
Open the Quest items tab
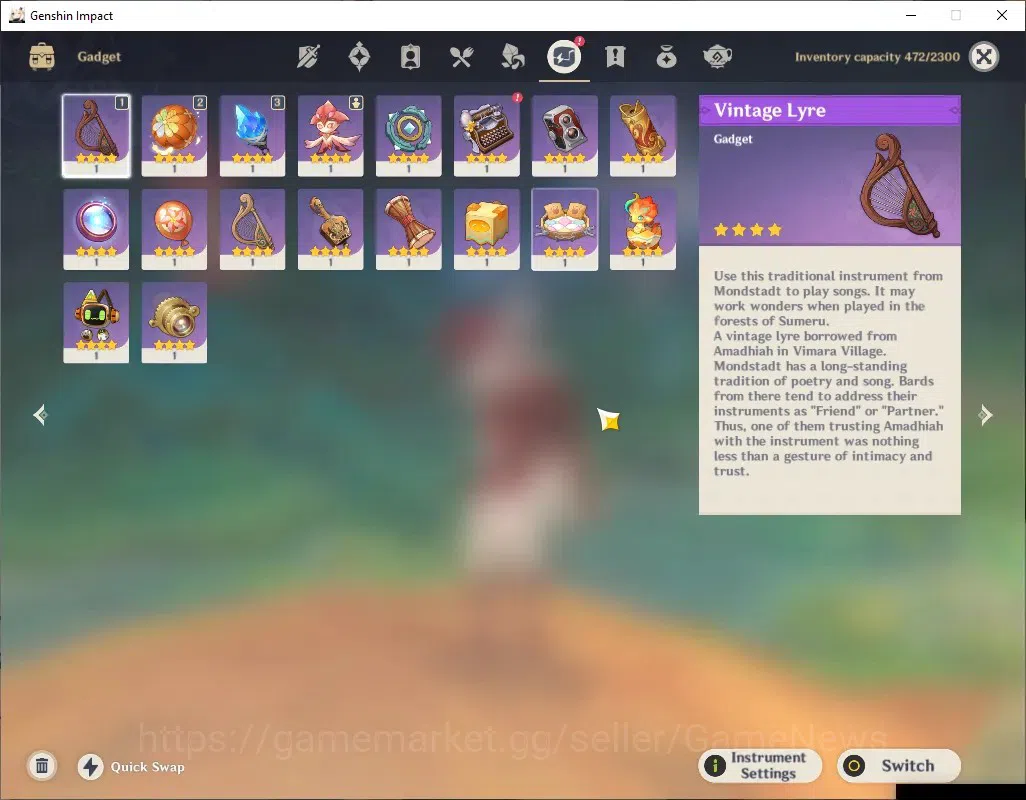(615, 57)
